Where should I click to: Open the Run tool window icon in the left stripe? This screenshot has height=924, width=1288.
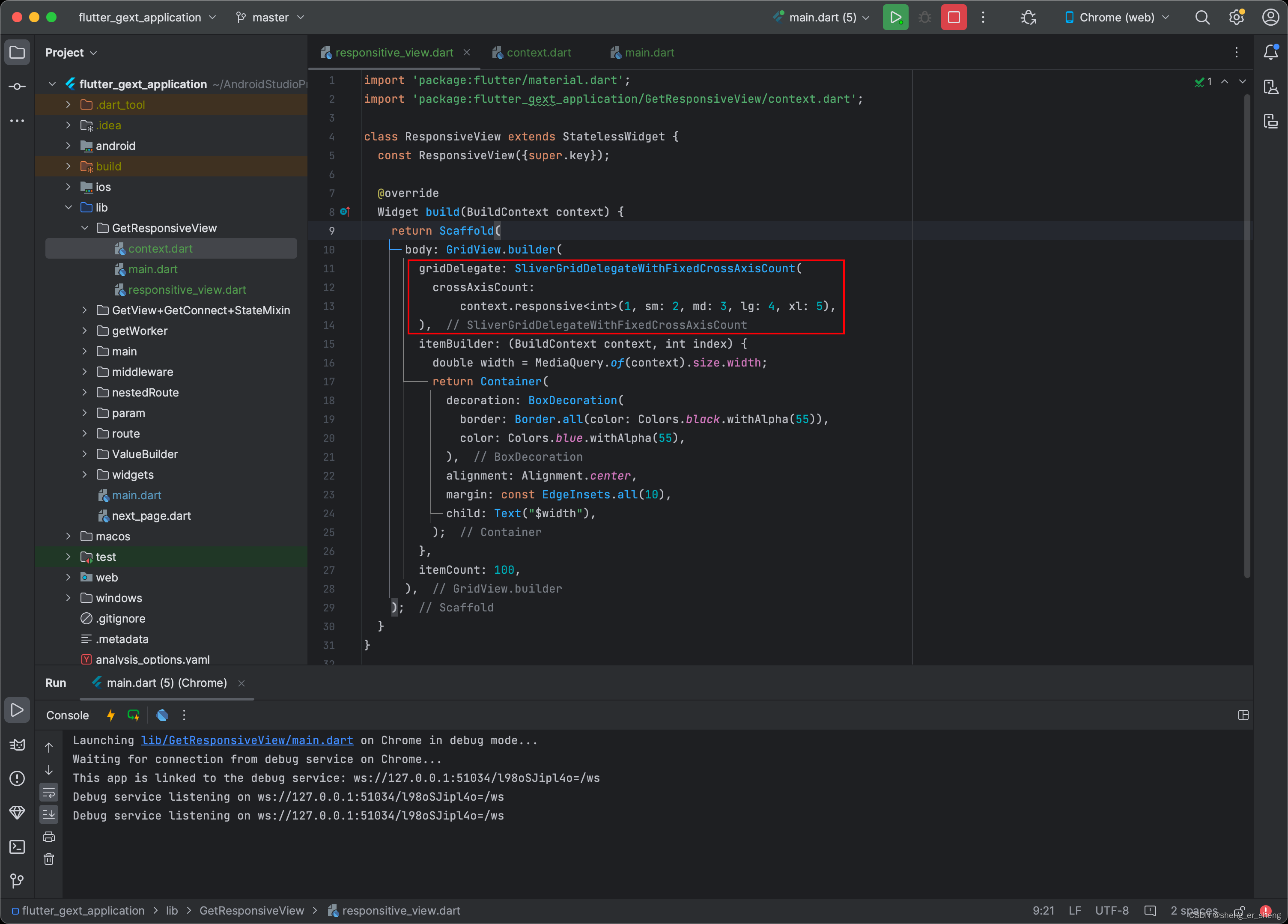tap(17, 710)
